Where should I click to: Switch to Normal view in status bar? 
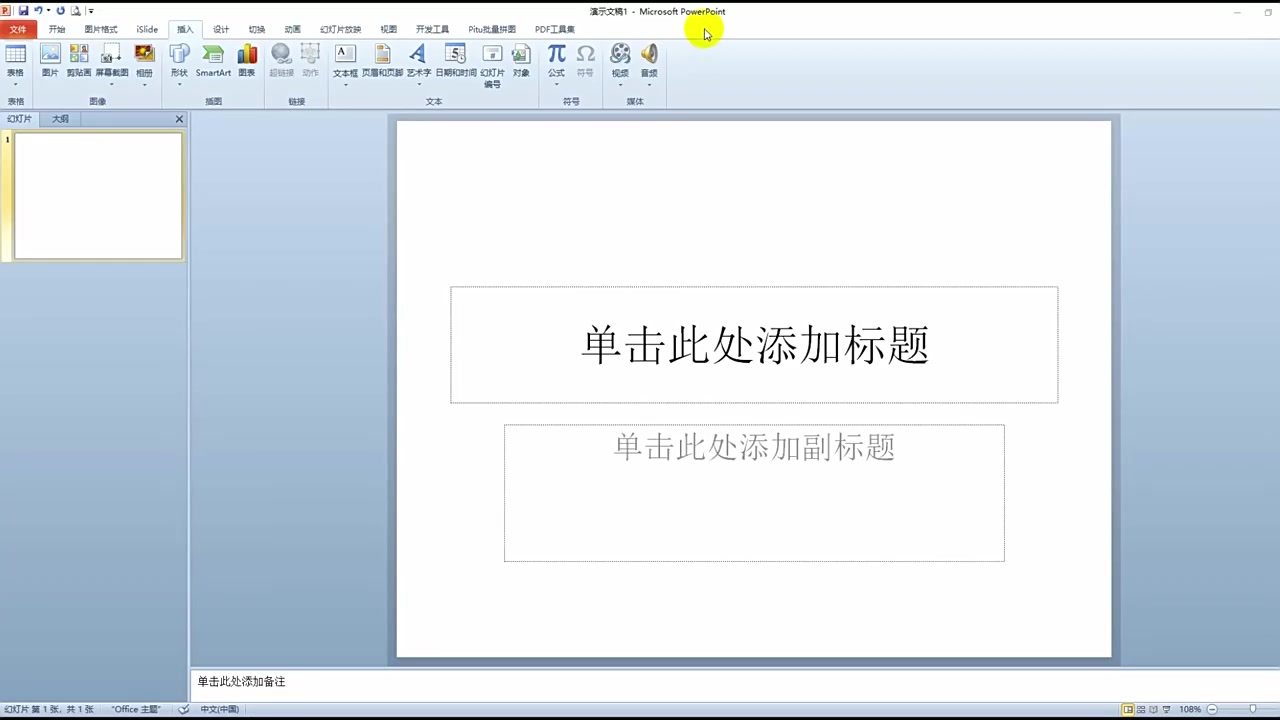pyautogui.click(x=1128, y=709)
